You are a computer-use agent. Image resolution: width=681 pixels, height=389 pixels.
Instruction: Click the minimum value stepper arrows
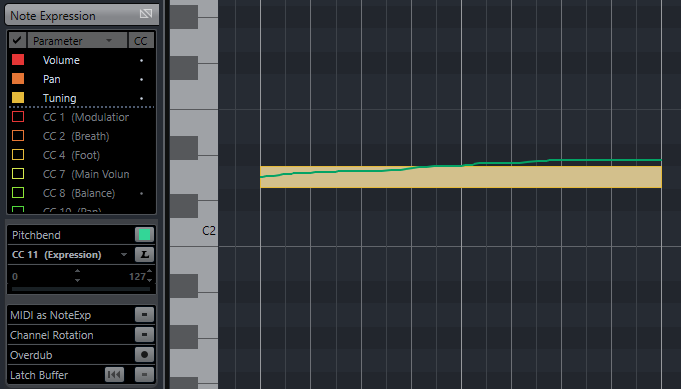tap(77, 276)
